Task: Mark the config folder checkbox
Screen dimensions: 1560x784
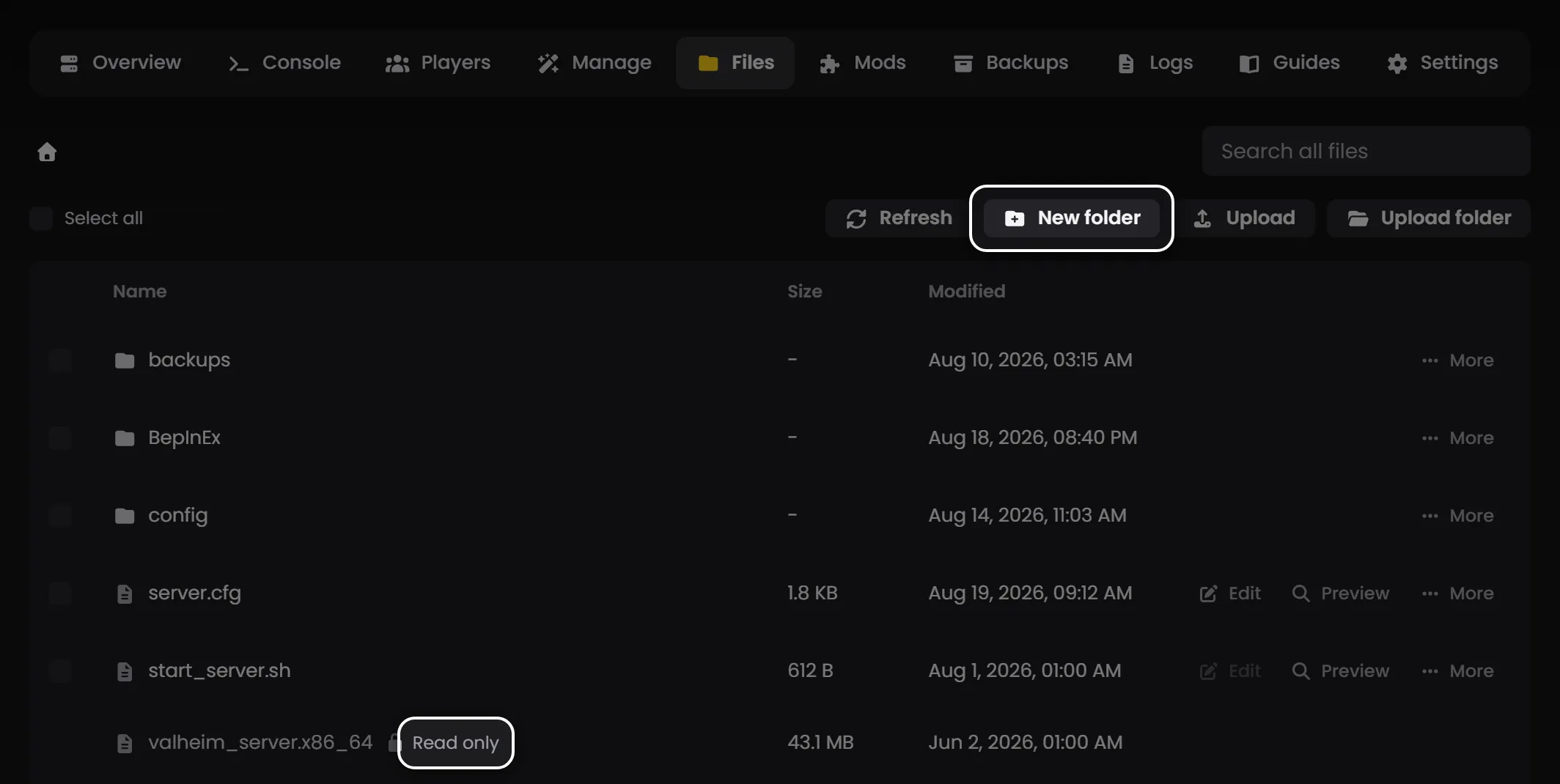Action: click(60, 516)
